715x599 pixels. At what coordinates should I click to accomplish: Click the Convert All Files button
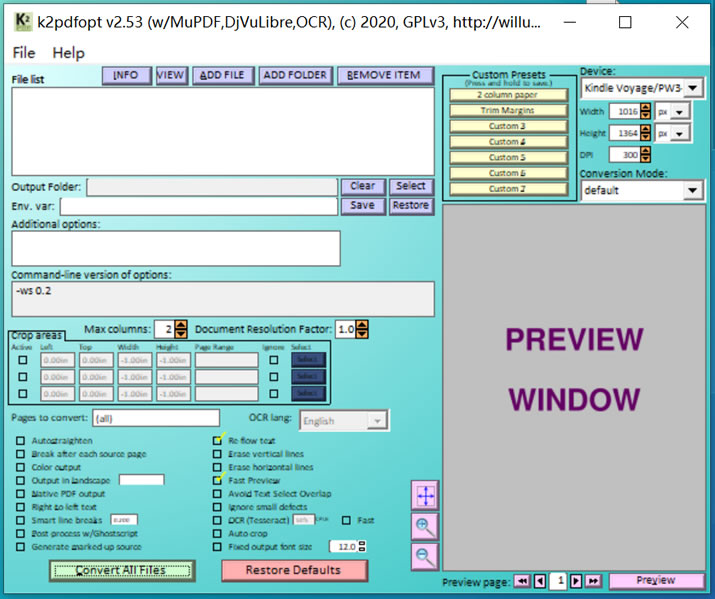pyautogui.click(x=122, y=571)
